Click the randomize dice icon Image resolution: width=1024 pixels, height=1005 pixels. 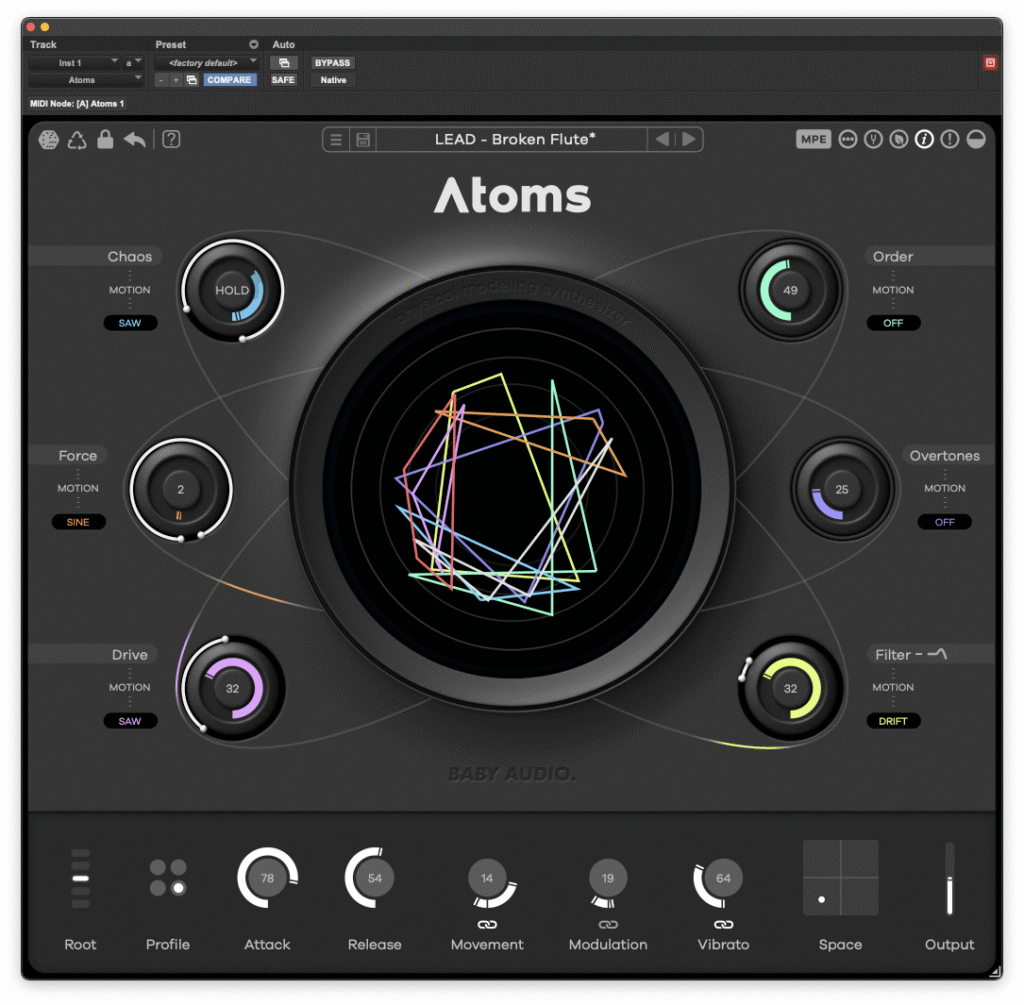tap(49, 139)
